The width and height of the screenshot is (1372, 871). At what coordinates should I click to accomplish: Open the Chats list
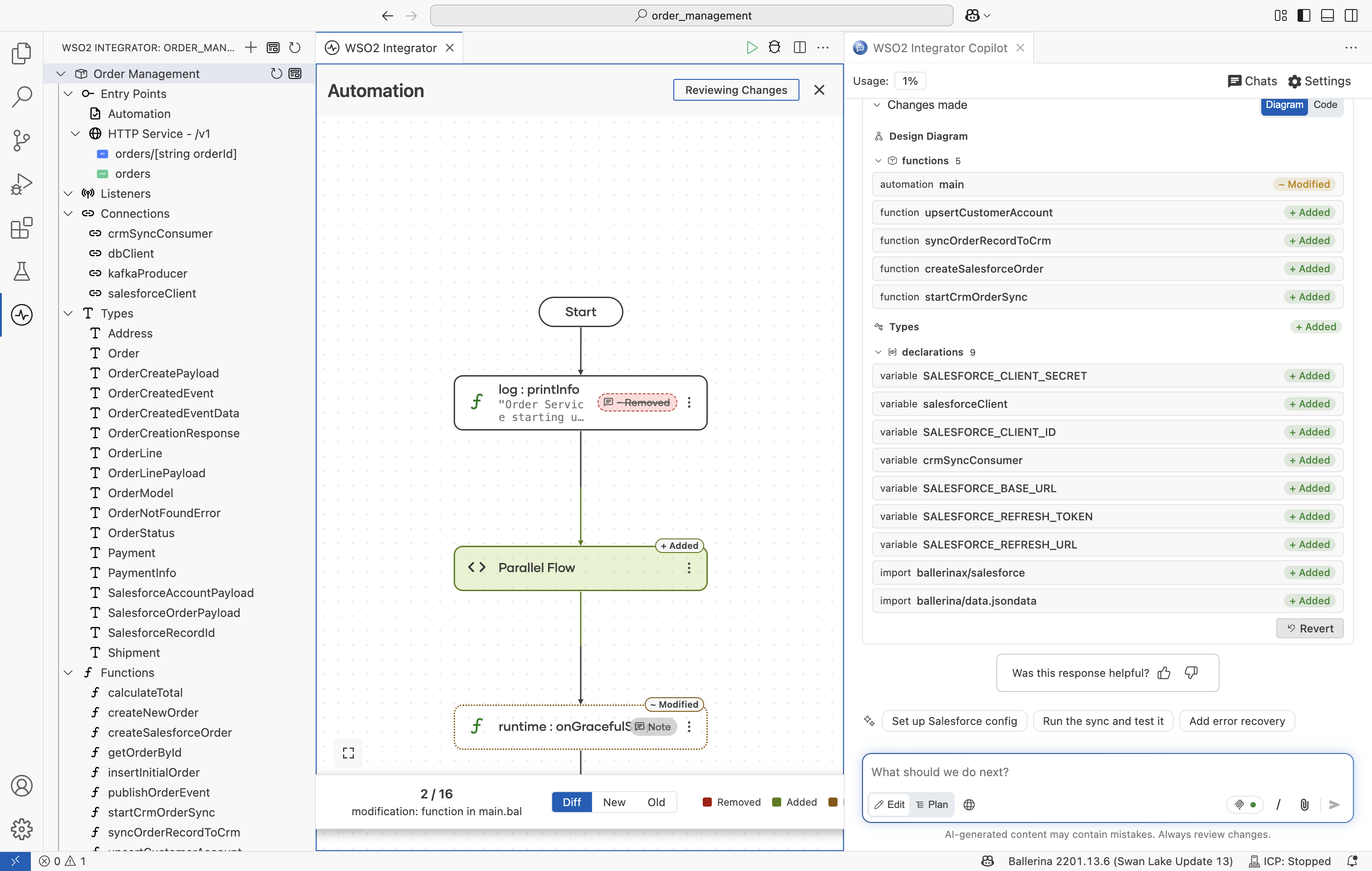click(x=1252, y=81)
